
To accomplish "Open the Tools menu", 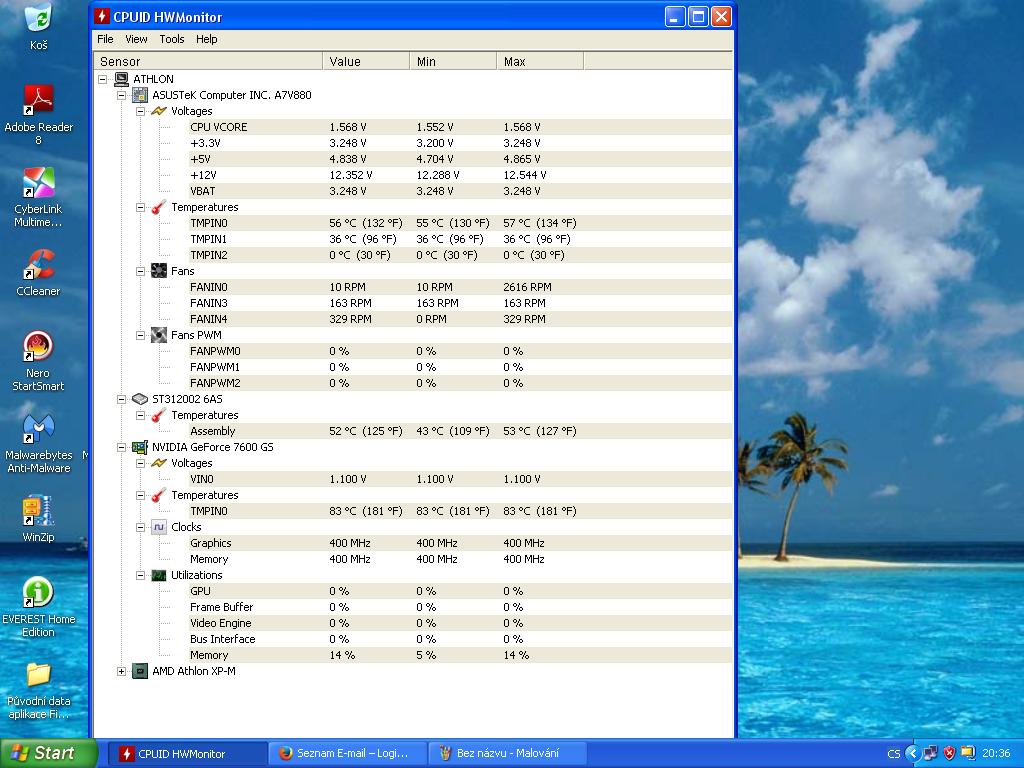I will (x=172, y=39).
